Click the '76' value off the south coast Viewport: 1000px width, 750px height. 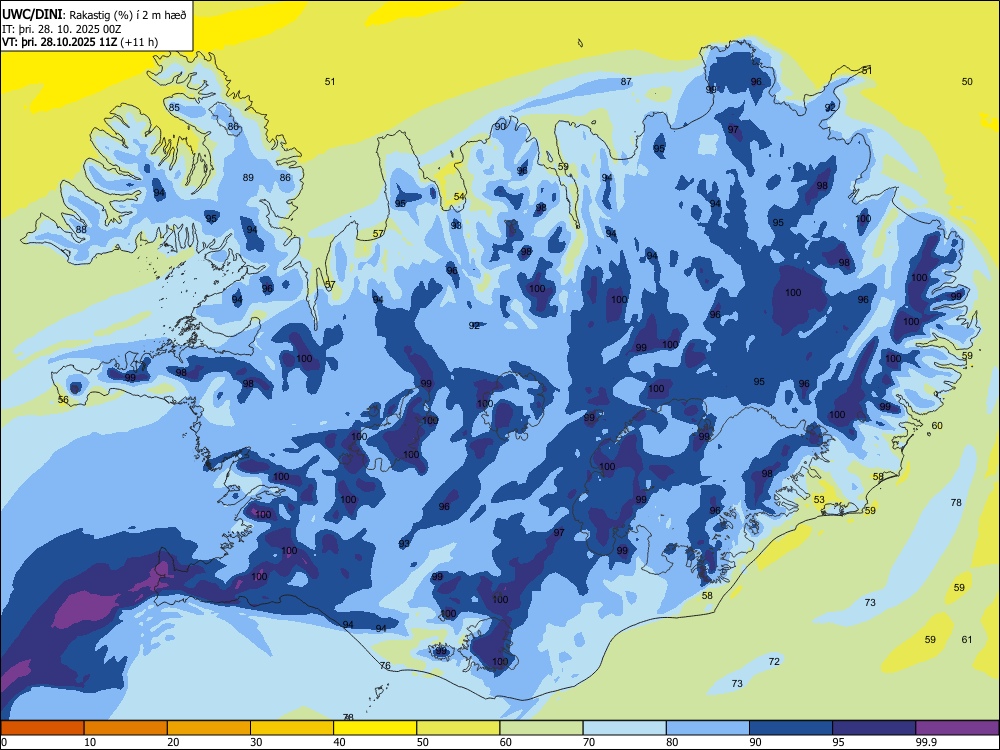(385, 666)
